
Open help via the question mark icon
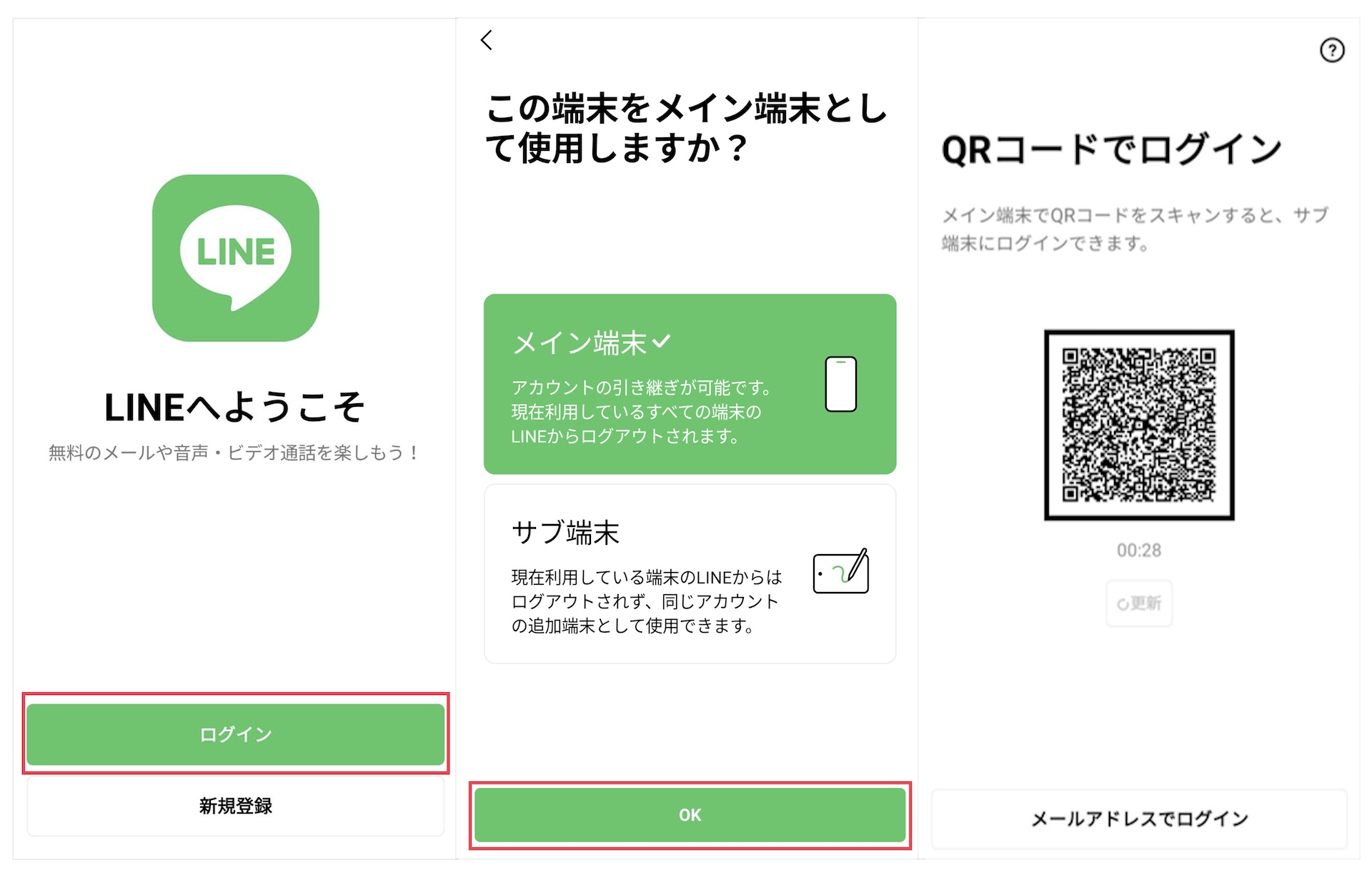(x=1332, y=50)
